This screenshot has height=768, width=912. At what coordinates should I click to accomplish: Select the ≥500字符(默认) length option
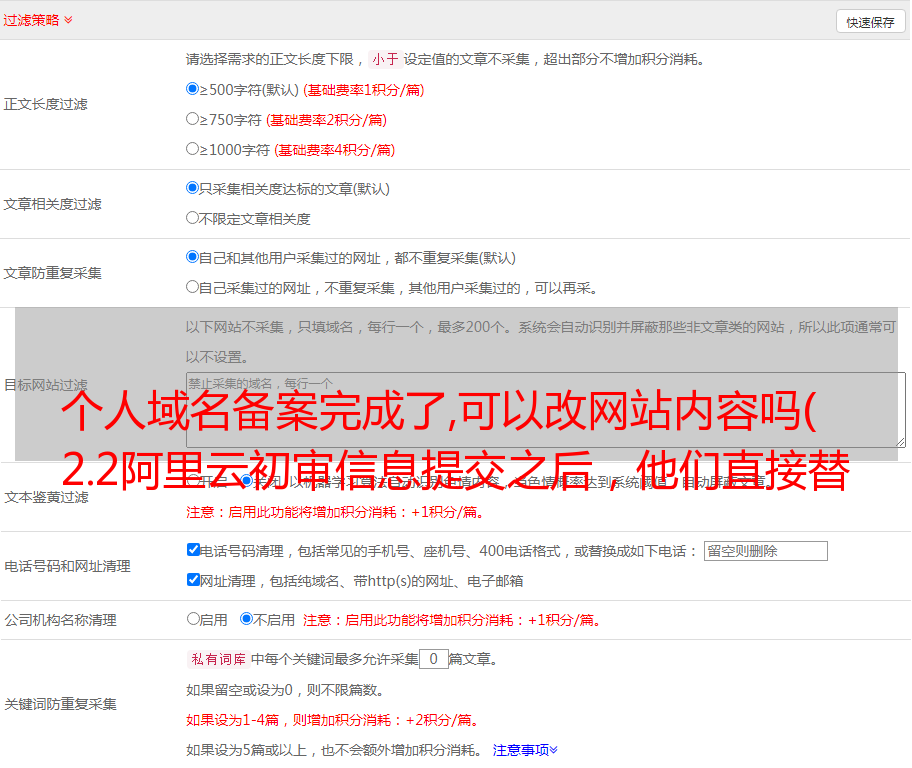(x=193, y=89)
